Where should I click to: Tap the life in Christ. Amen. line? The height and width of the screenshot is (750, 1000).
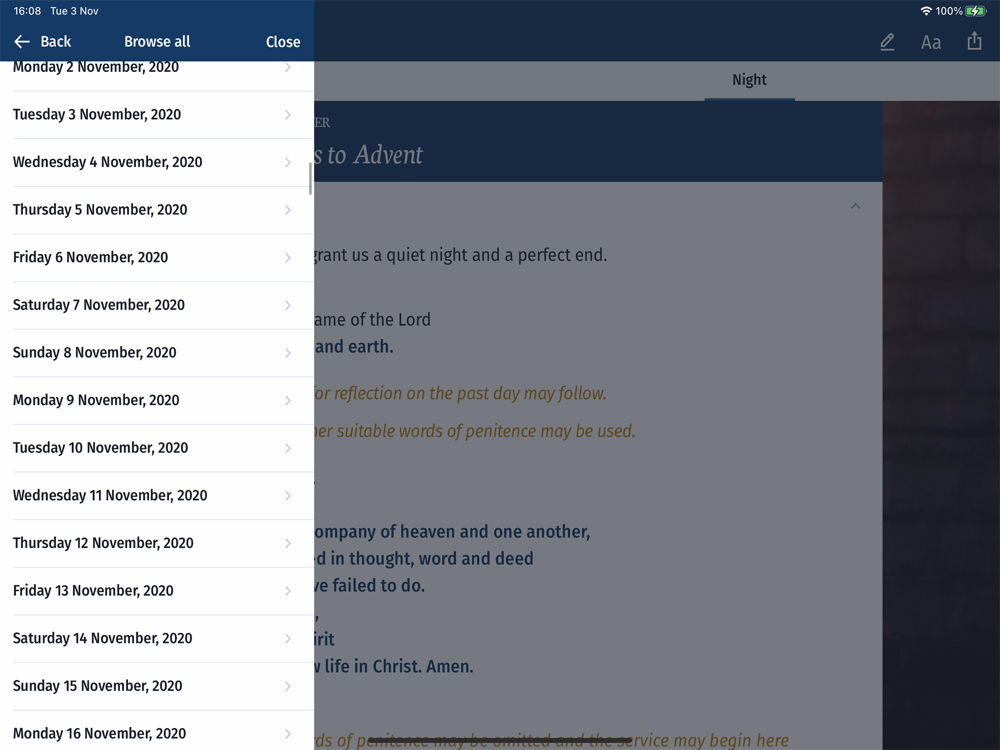click(x=394, y=666)
